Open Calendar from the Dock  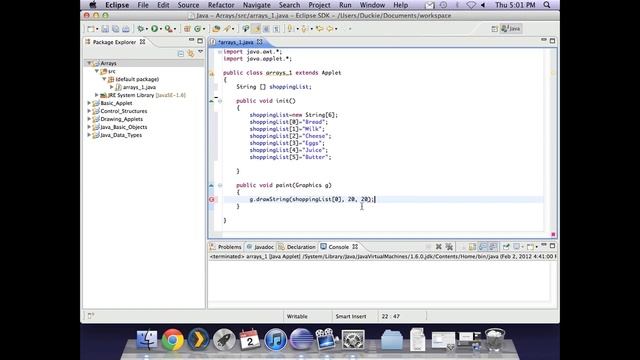249,340
